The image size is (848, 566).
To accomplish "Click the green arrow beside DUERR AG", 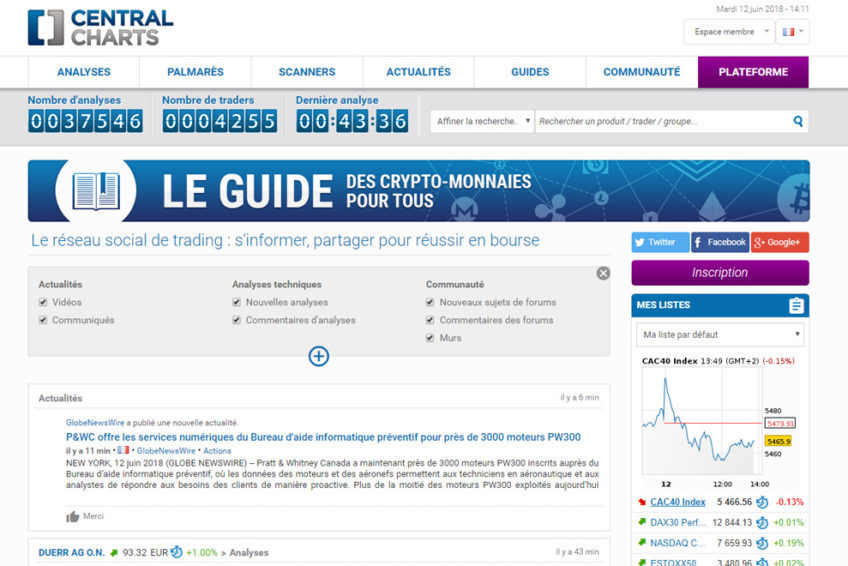I will (114, 552).
